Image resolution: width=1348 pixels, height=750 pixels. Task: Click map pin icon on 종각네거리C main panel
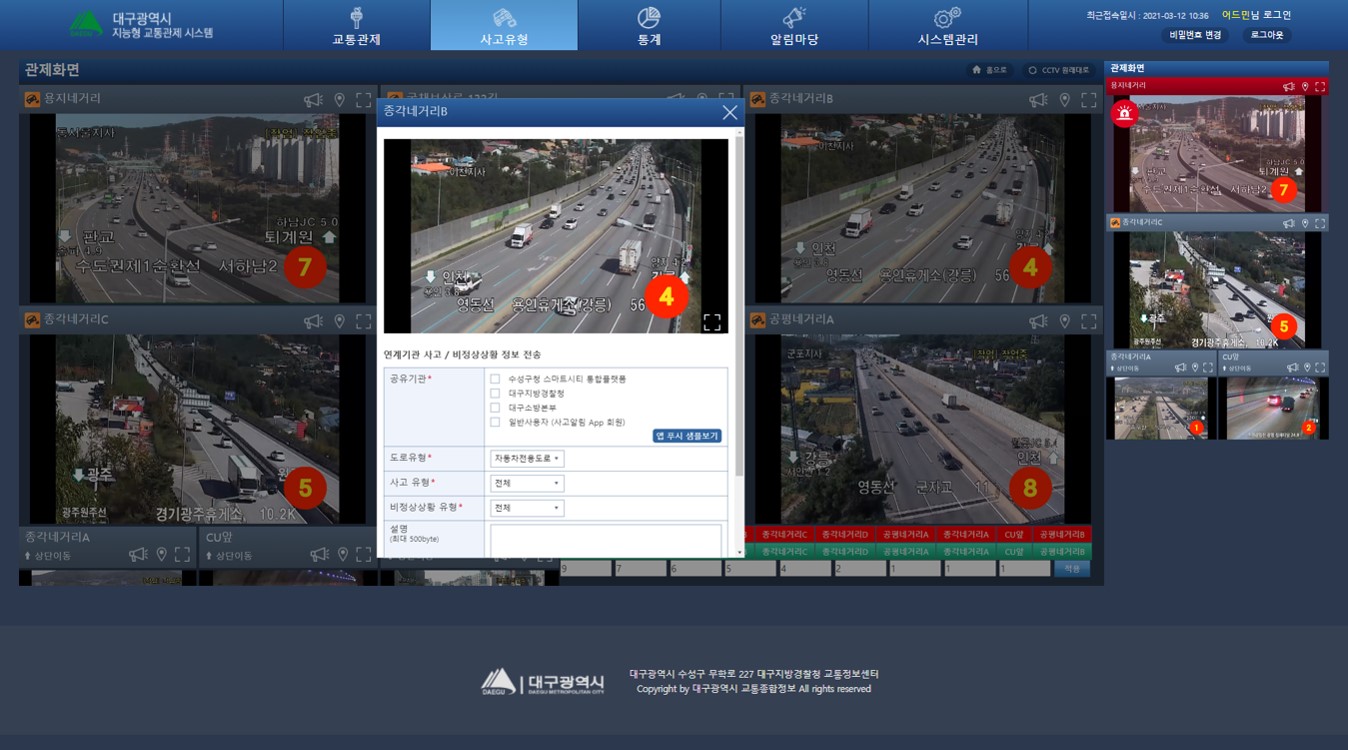click(340, 321)
